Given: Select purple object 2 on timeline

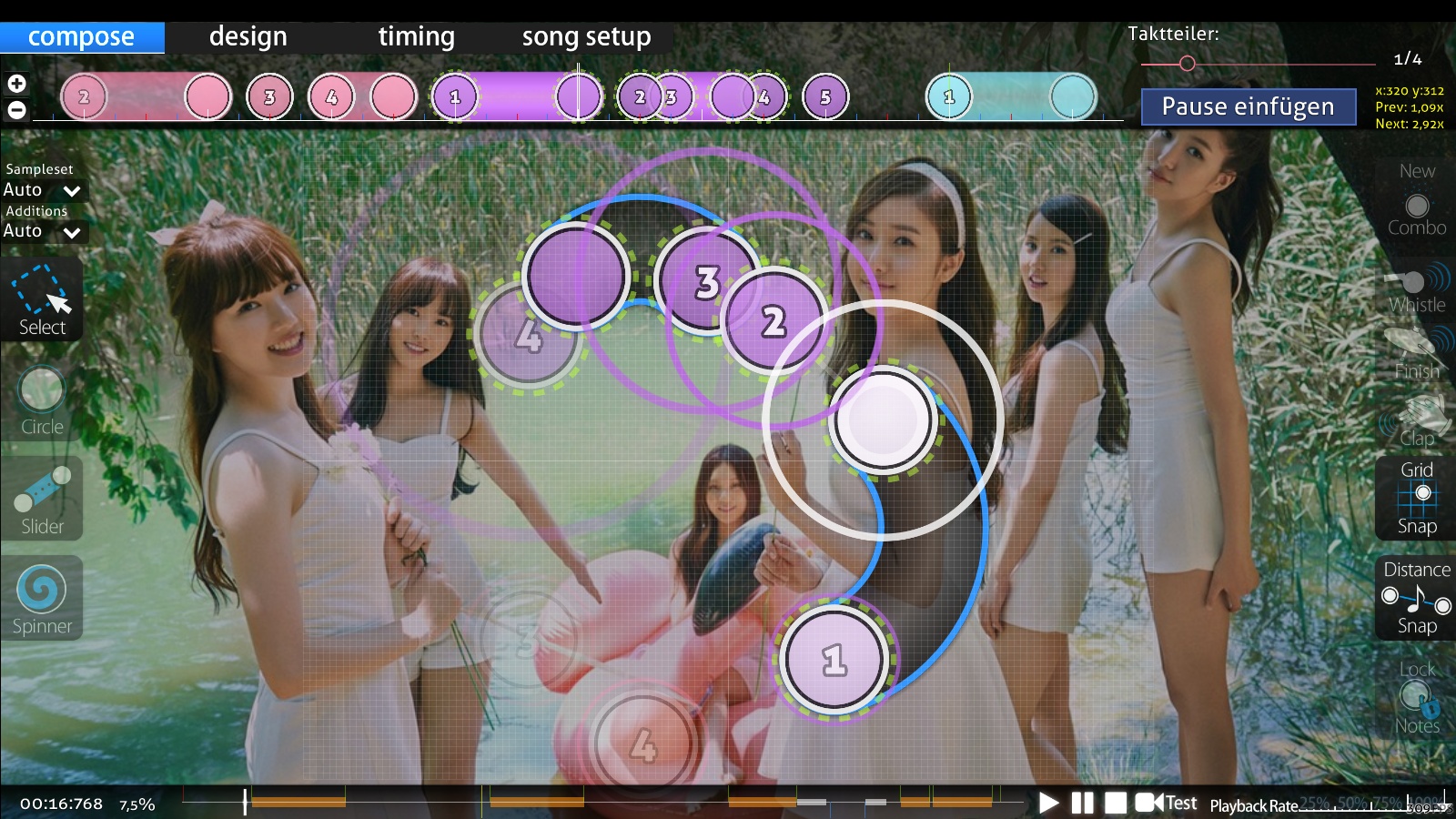Looking at the screenshot, I should 640,96.
